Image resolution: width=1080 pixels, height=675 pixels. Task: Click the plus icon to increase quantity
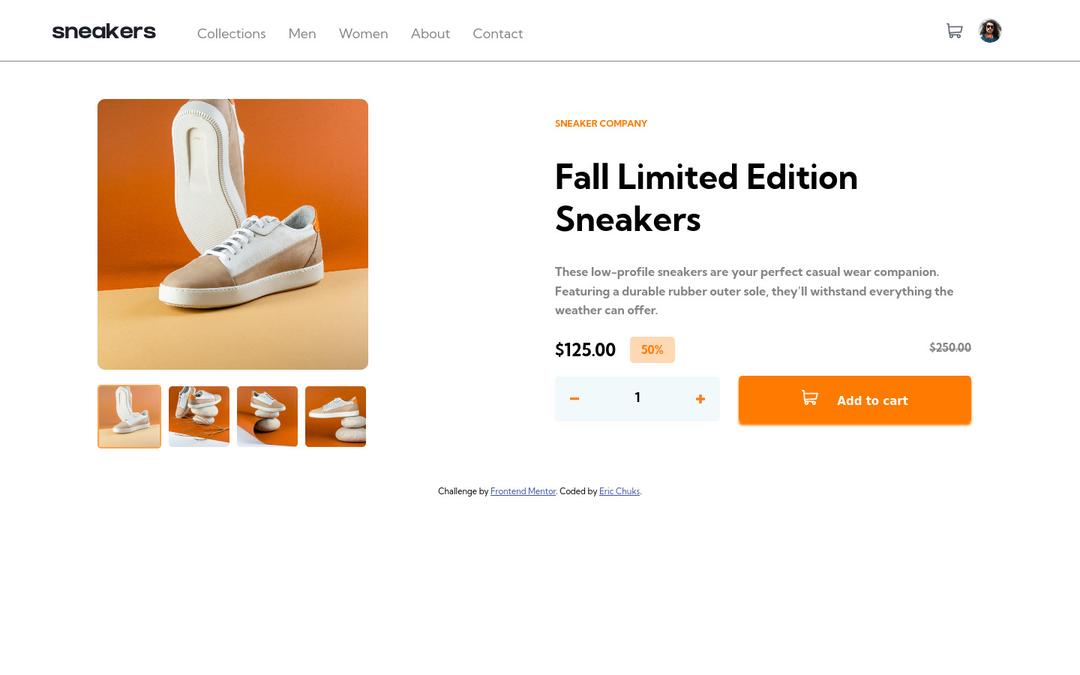pyautogui.click(x=700, y=397)
